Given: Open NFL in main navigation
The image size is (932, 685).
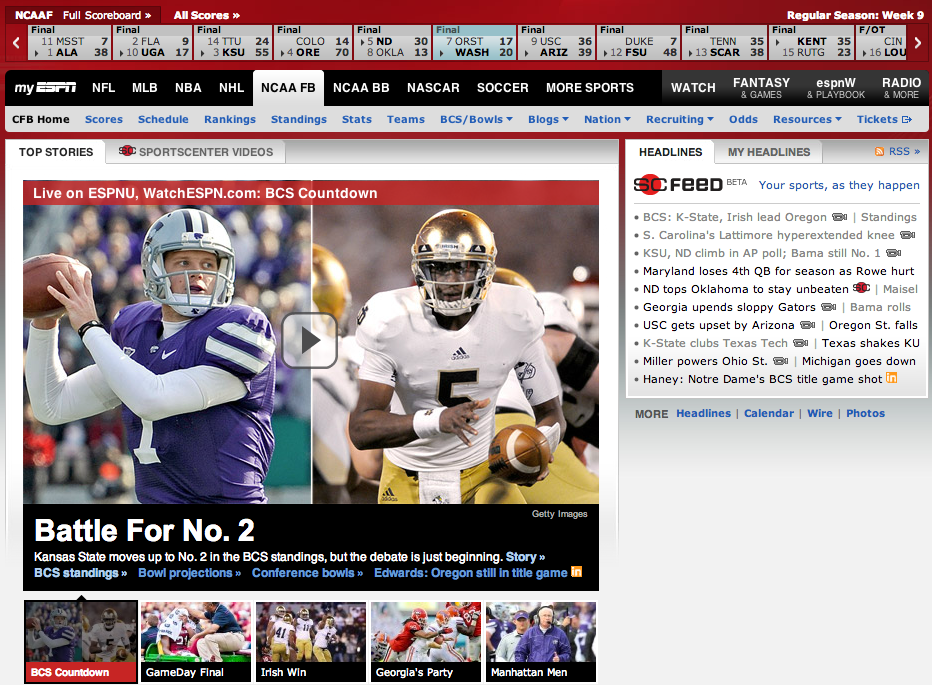Looking at the screenshot, I should click(x=103, y=88).
